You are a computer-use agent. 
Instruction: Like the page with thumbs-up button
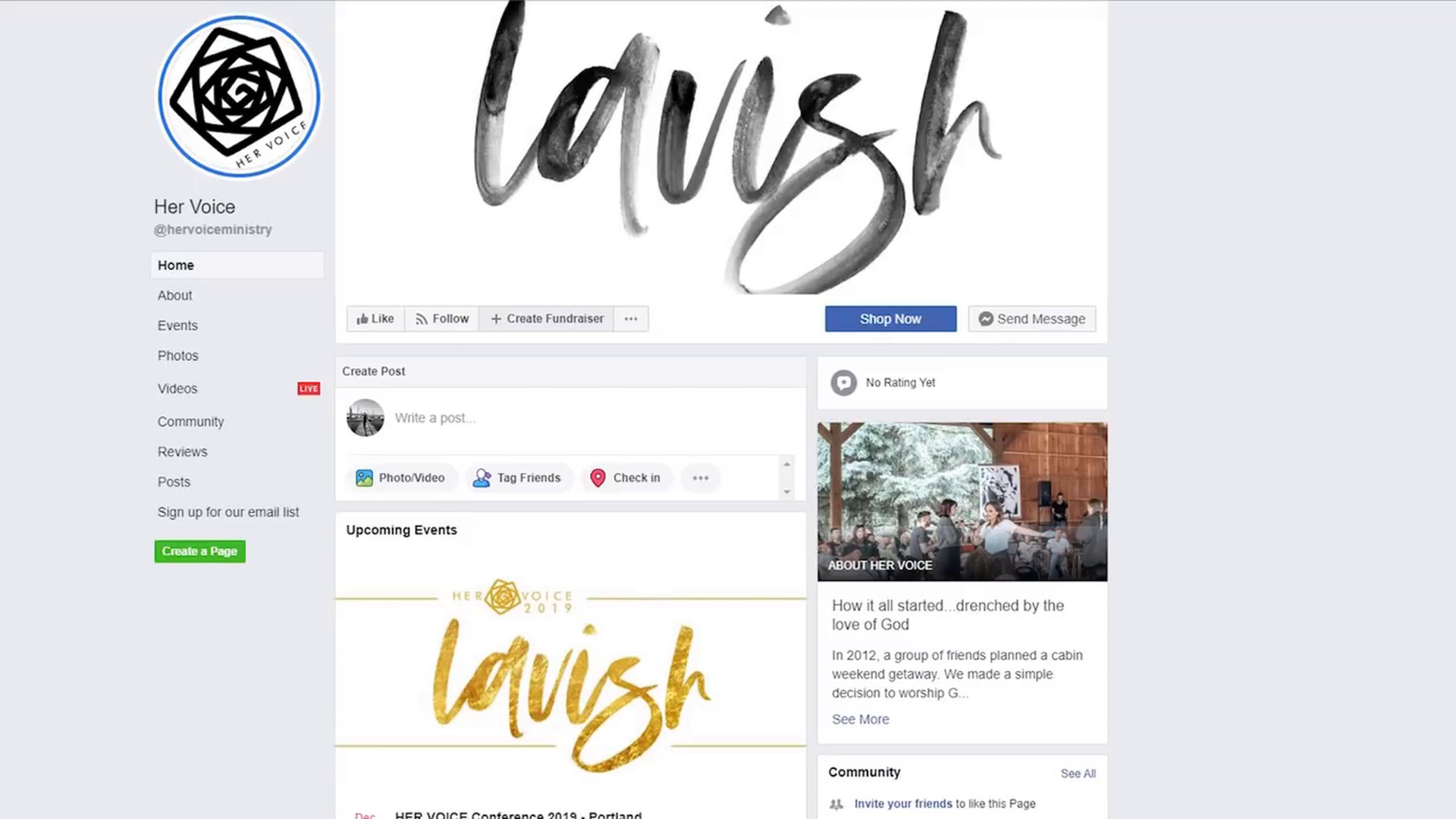(x=375, y=319)
